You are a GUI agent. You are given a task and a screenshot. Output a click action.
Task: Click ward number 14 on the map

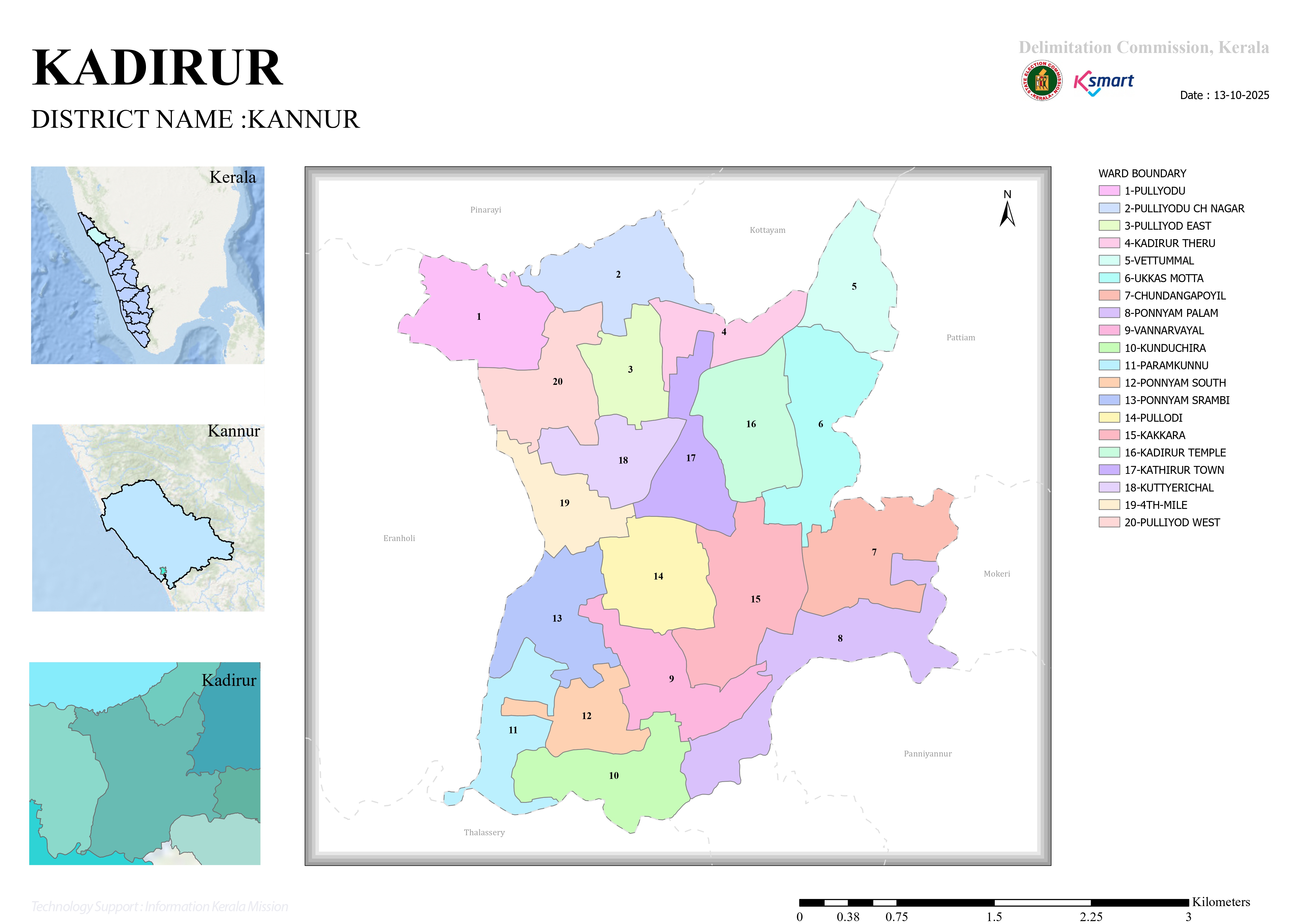point(658,576)
